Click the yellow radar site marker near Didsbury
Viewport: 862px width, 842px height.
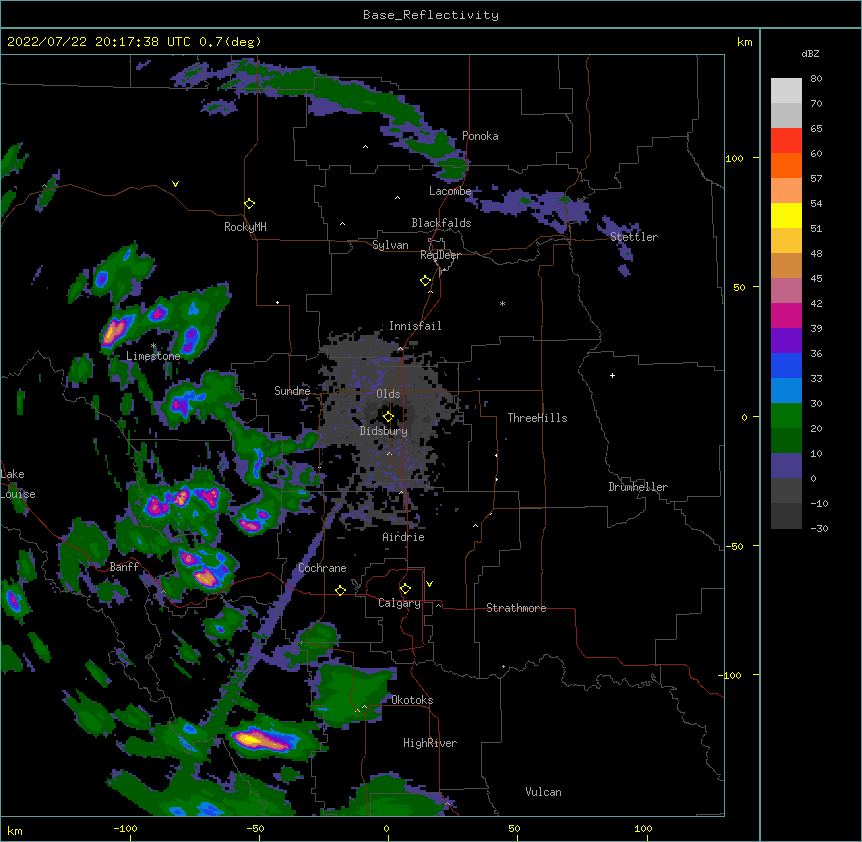click(x=388, y=416)
